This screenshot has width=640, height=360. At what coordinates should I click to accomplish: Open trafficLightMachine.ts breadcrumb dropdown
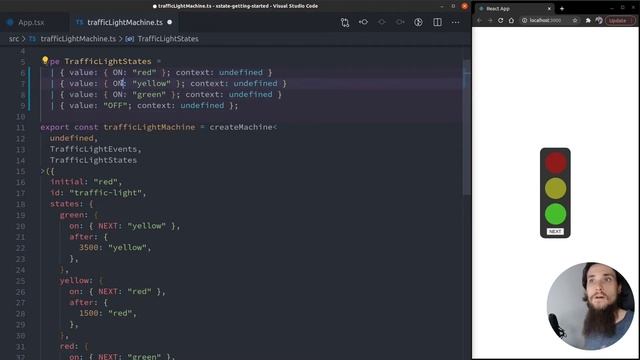[x=78, y=39]
